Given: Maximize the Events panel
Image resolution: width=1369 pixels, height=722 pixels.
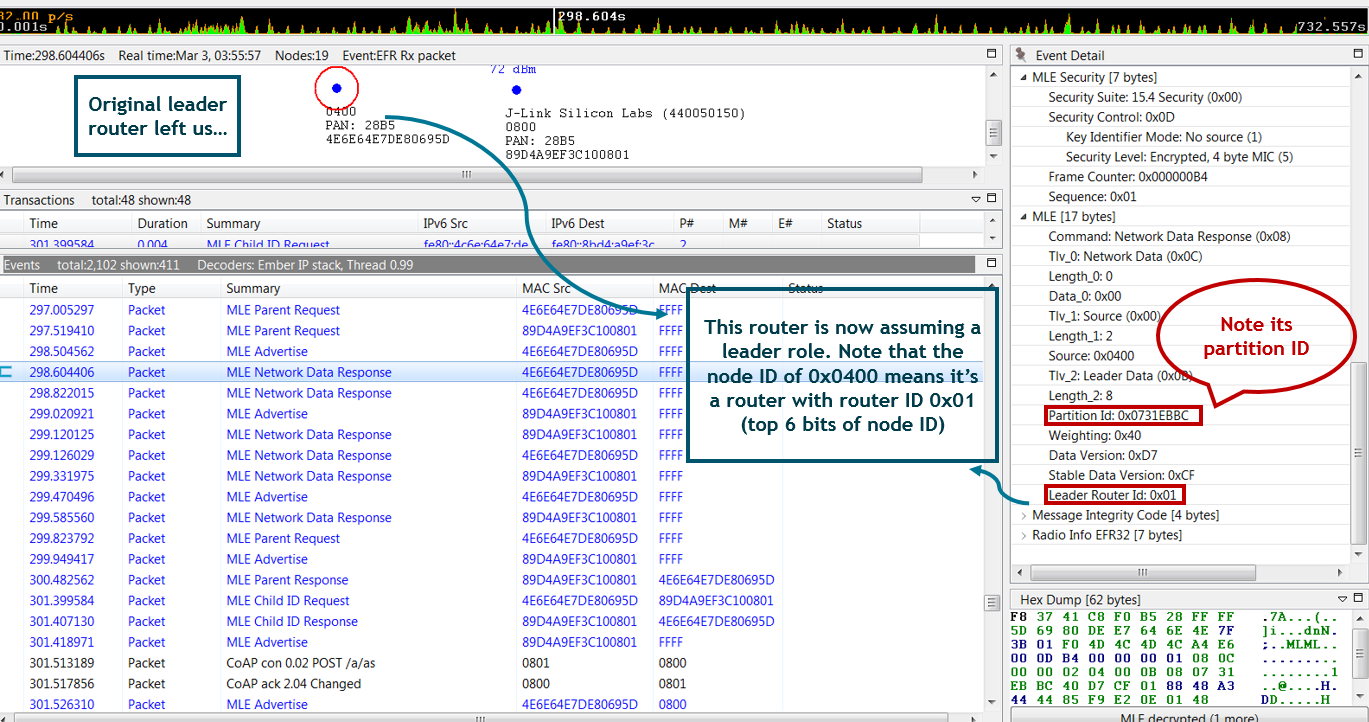Looking at the screenshot, I should [x=992, y=264].
